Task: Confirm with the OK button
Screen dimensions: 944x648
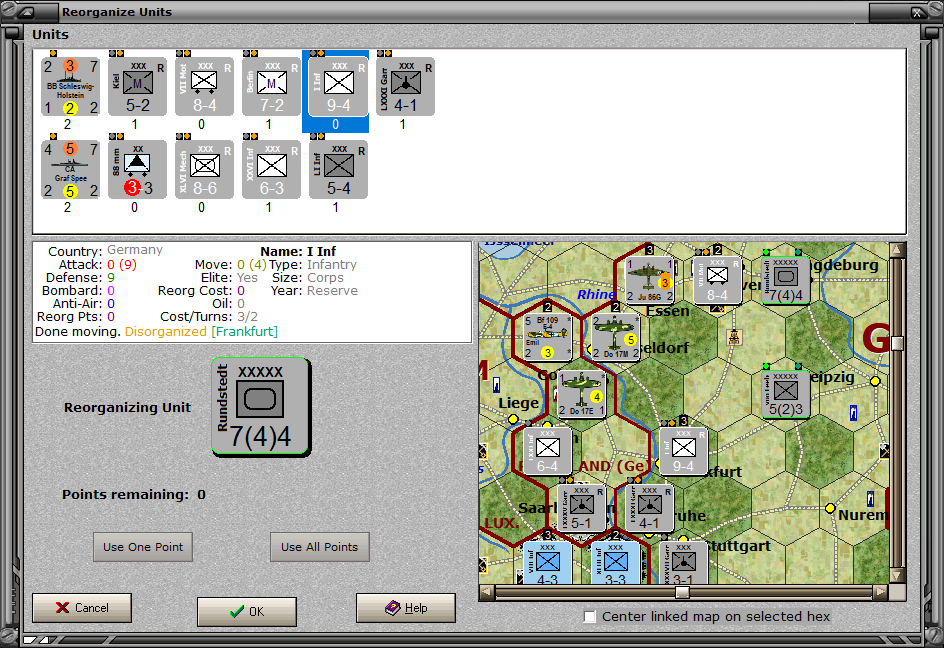Action: [247, 611]
